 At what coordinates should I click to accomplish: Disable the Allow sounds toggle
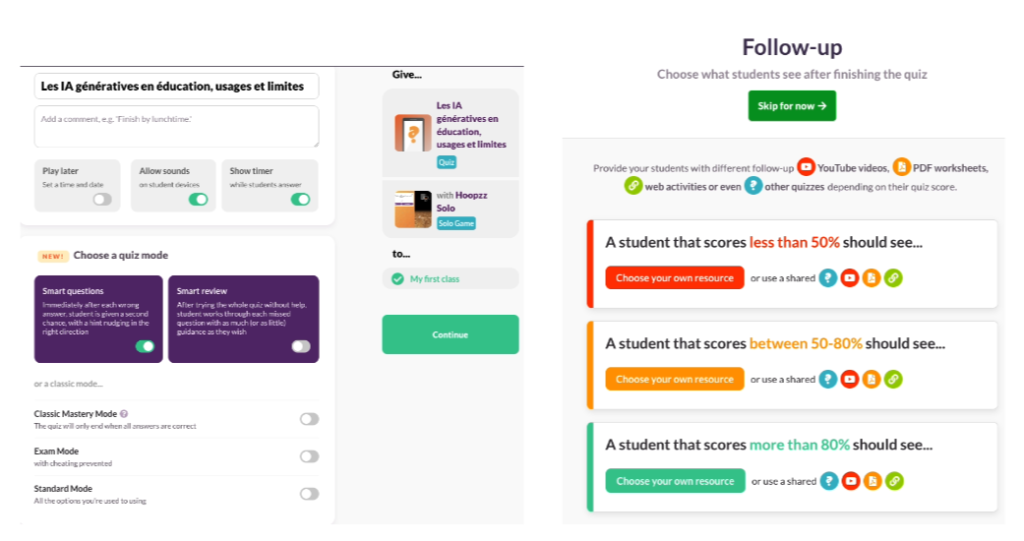pos(199,199)
